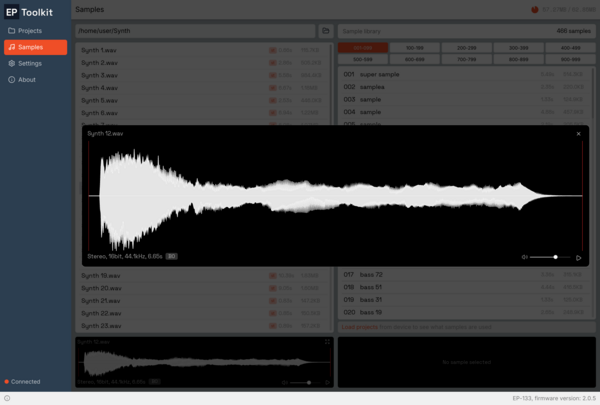Click the red icon on Synth 20.wav row
Viewport: 600px width, 405px height.
click(272, 288)
